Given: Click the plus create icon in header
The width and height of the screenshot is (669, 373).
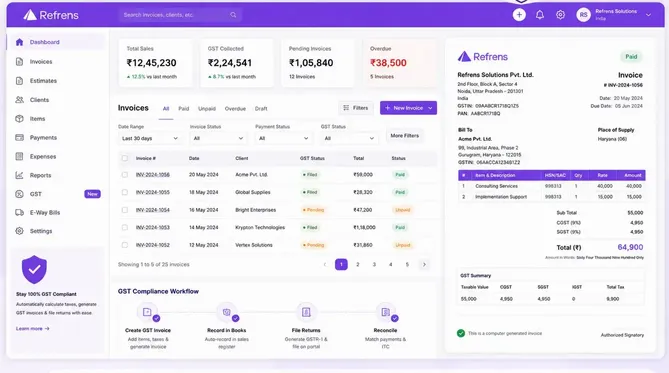Looking at the screenshot, I should pyautogui.click(x=519, y=15).
